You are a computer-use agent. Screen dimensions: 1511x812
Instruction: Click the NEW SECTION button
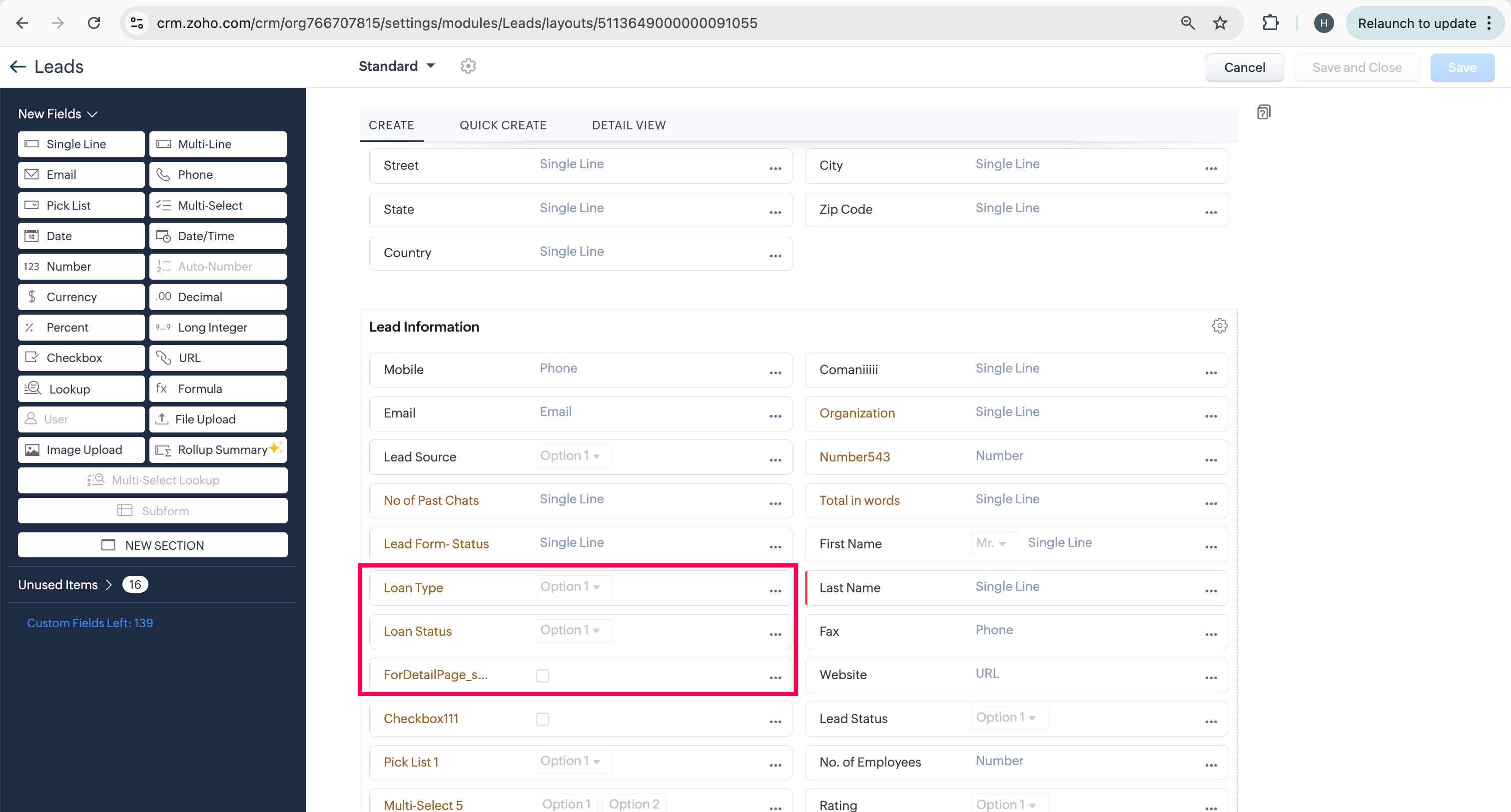click(x=152, y=545)
